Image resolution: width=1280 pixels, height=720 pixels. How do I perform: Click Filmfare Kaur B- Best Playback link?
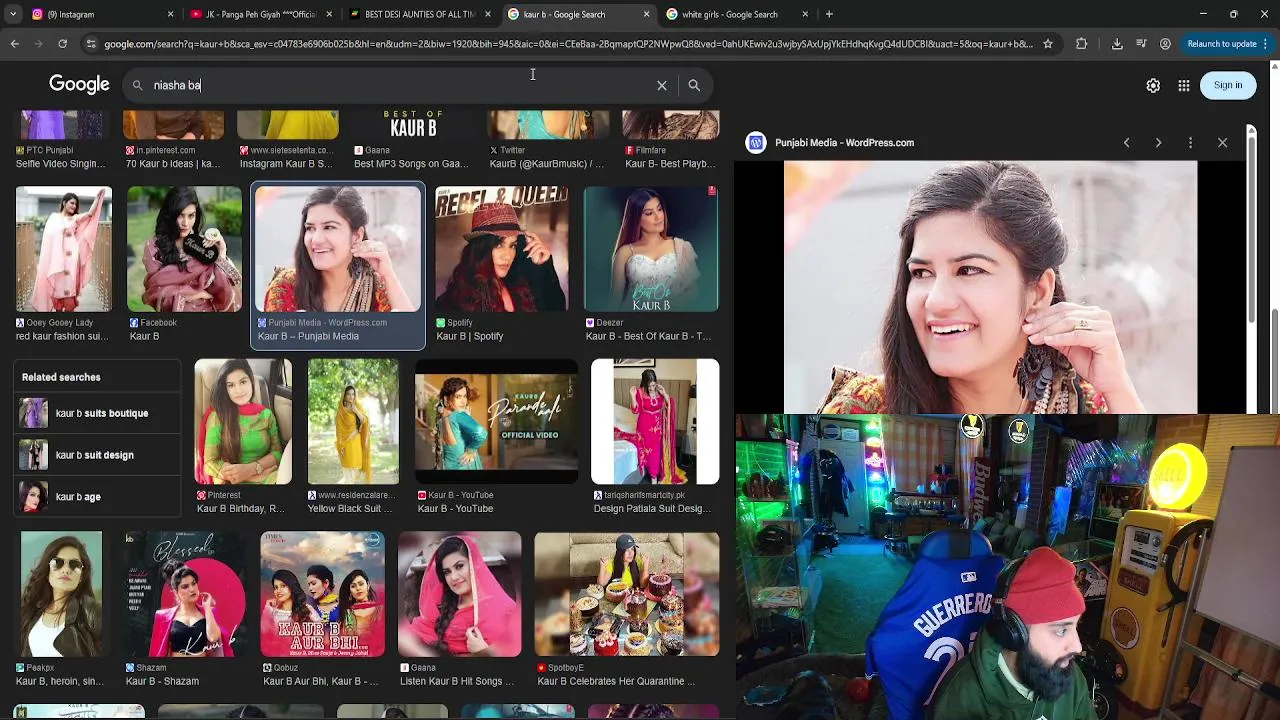click(669, 164)
